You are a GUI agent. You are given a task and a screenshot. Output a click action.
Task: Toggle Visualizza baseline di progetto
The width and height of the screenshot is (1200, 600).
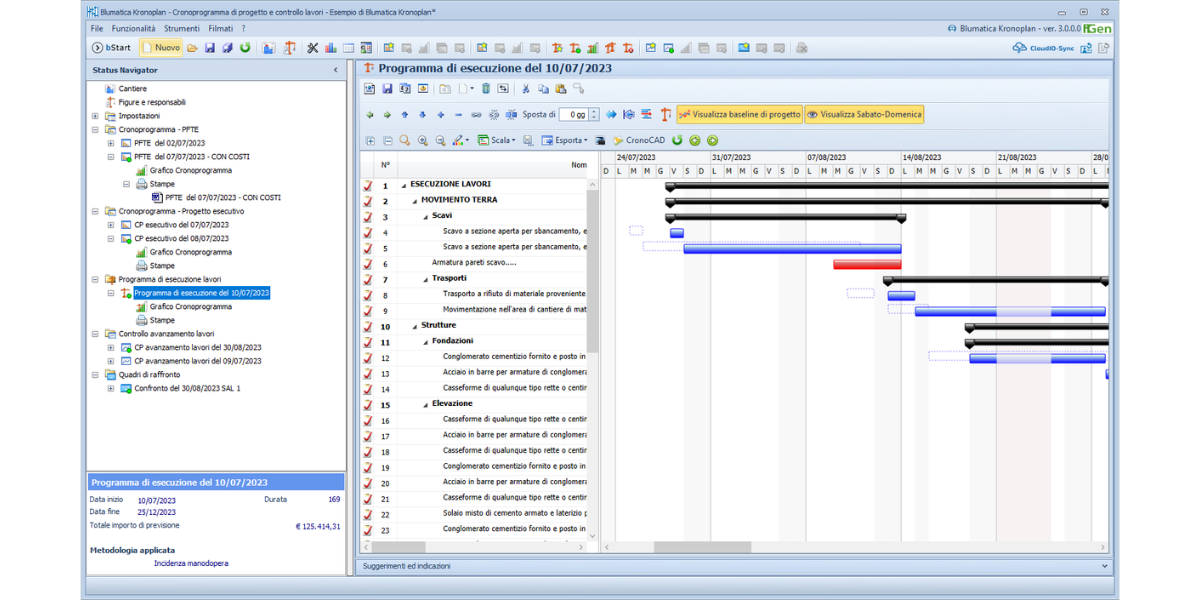click(x=739, y=115)
